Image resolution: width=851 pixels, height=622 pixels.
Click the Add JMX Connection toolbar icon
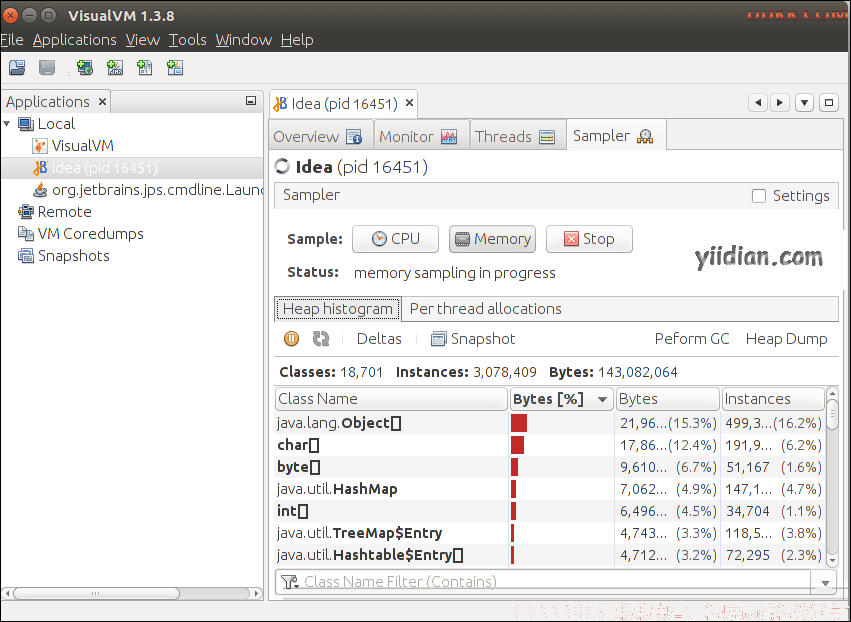coord(115,68)
